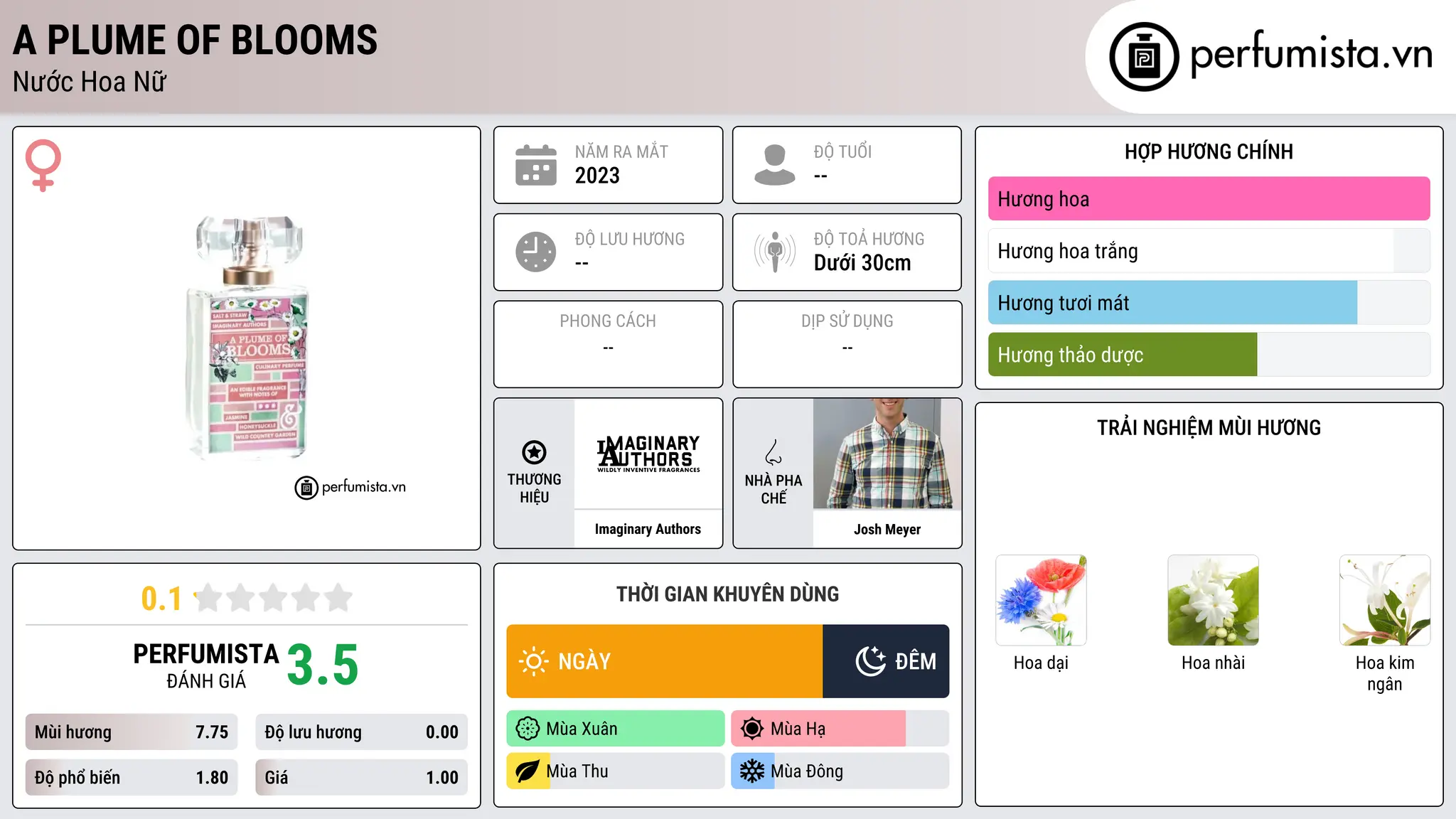Click the Dưới 30cm sillage value
Image resolution: width=1456 pixels, height=819 pixels.
coord(862,263)
